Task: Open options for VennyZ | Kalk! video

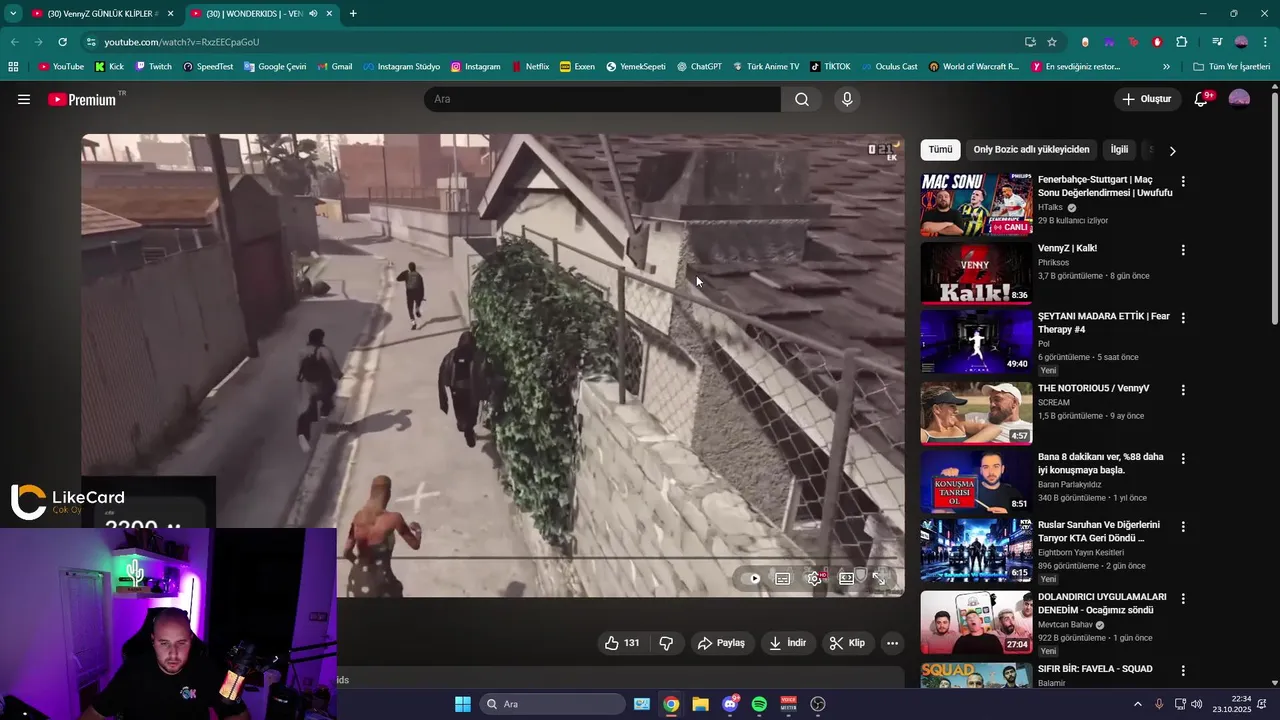Action: click(x=1183, y=250)
